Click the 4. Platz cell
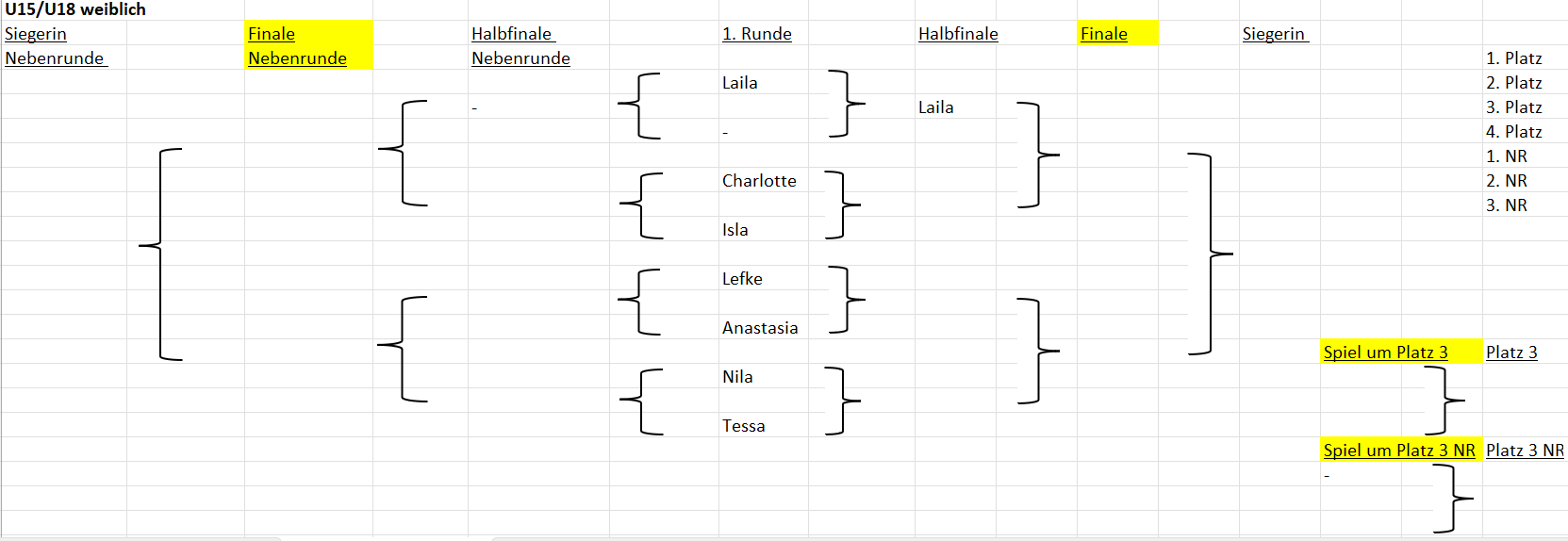Image resolution: width=1568 pixels, height=541 pixels. [1514, 132]
